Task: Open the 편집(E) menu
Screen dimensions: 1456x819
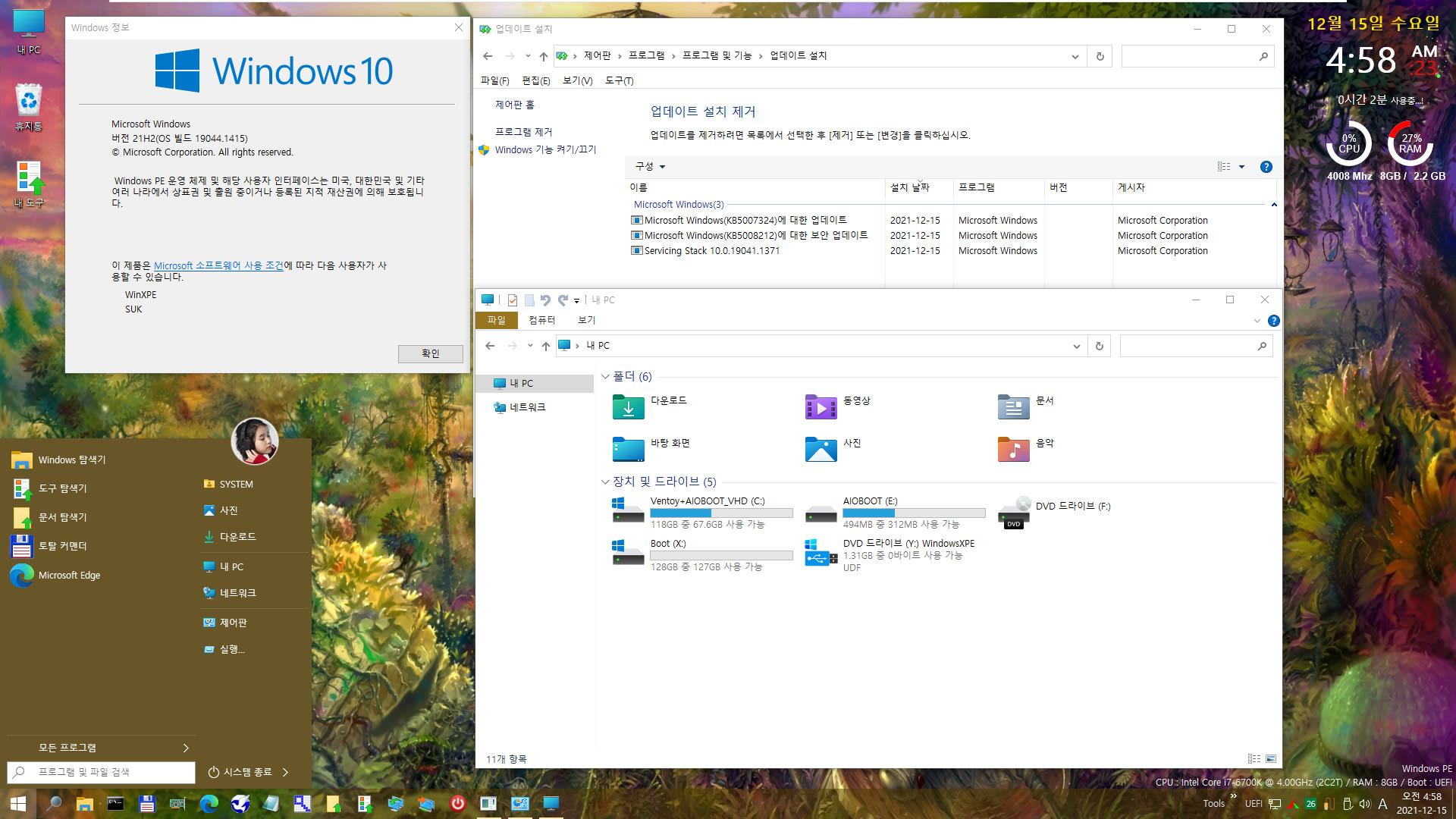Action: point(536,80)
